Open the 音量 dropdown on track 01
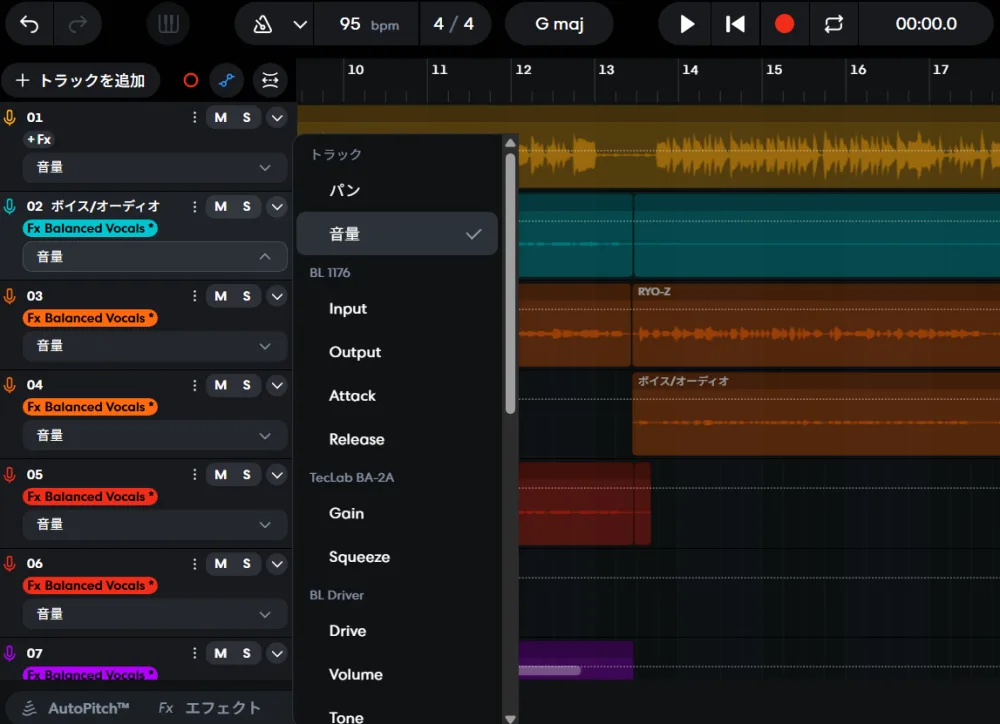Screen dimensions: 1000x724 (155, 168)
